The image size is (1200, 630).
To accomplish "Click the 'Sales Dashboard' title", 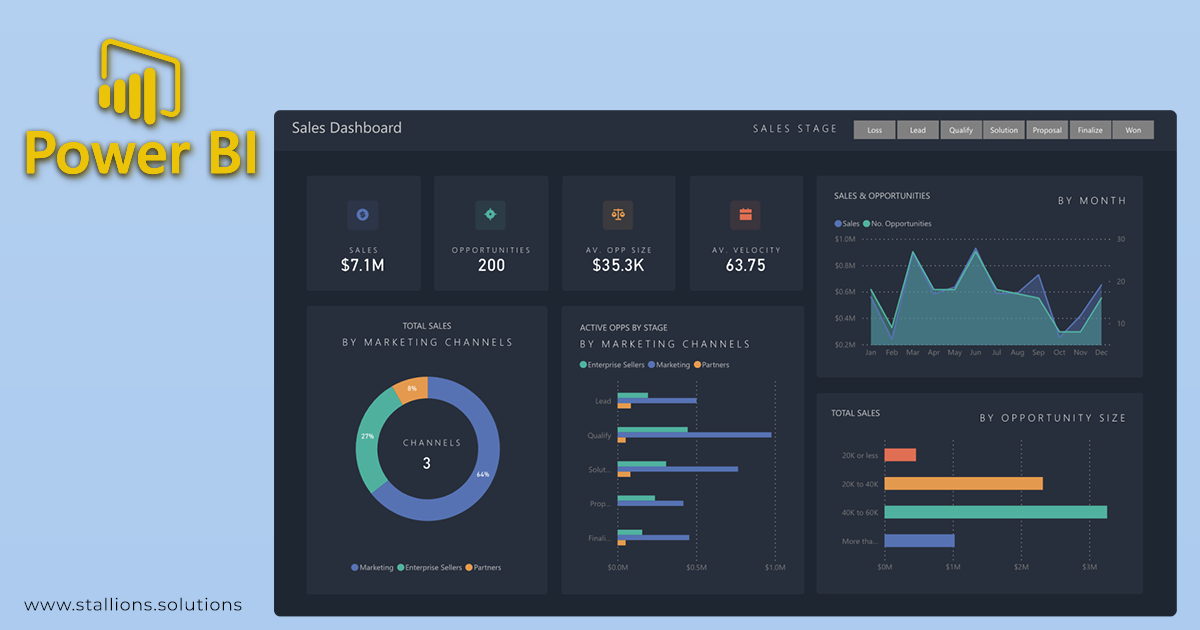I will [347, 128].
